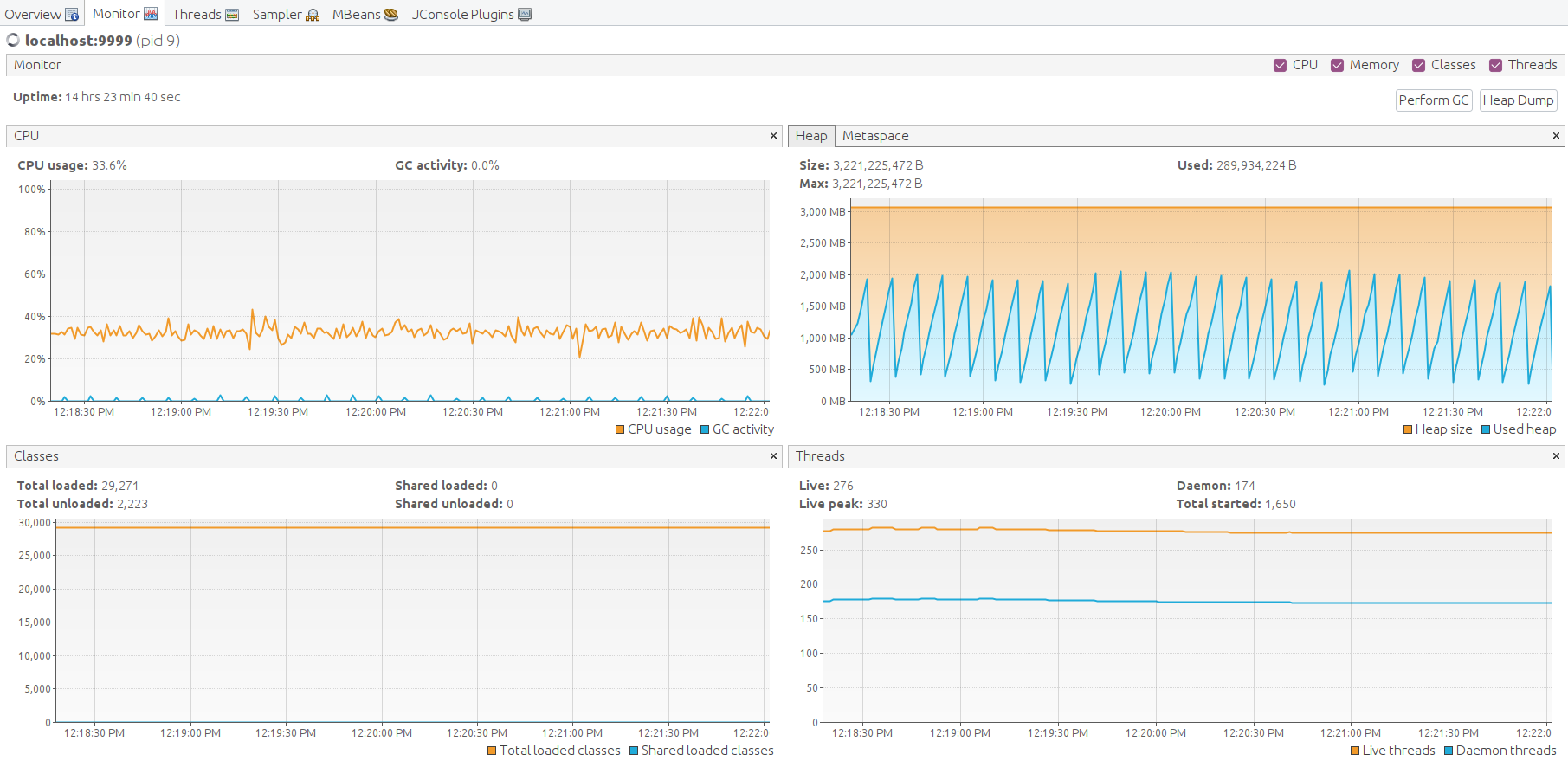Click the orange CPU usage legend swatch
Viewport: 1568px width, 761px height.
tap(620, 429)
